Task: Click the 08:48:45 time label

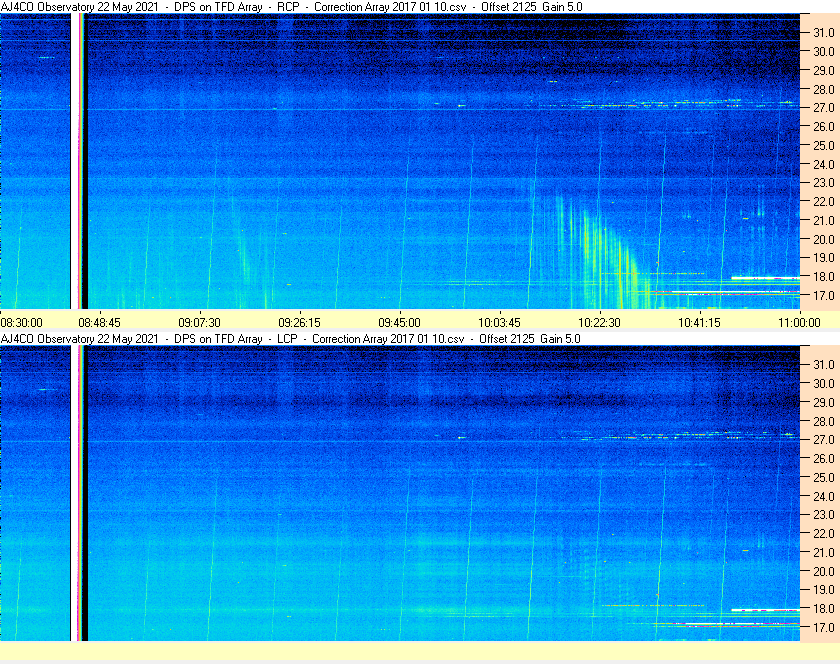Action: (100, 323)
